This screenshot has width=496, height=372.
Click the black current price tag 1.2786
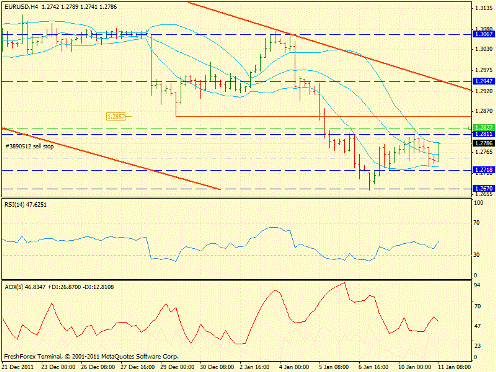coord(484,143)
